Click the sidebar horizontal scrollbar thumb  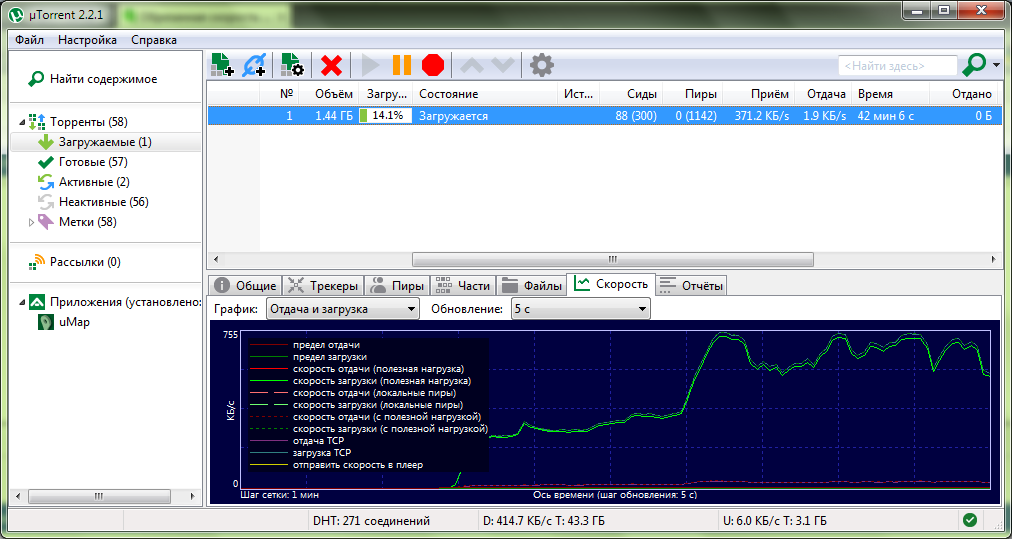[99, 496]
